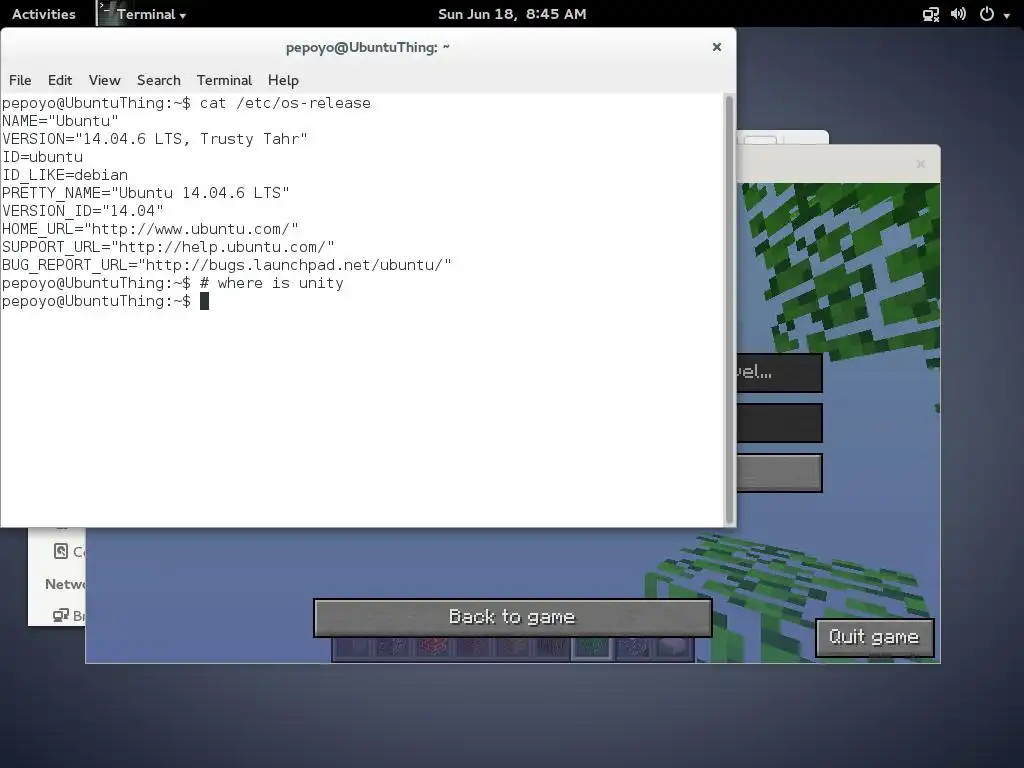Close the terminal window

(716, 47)
